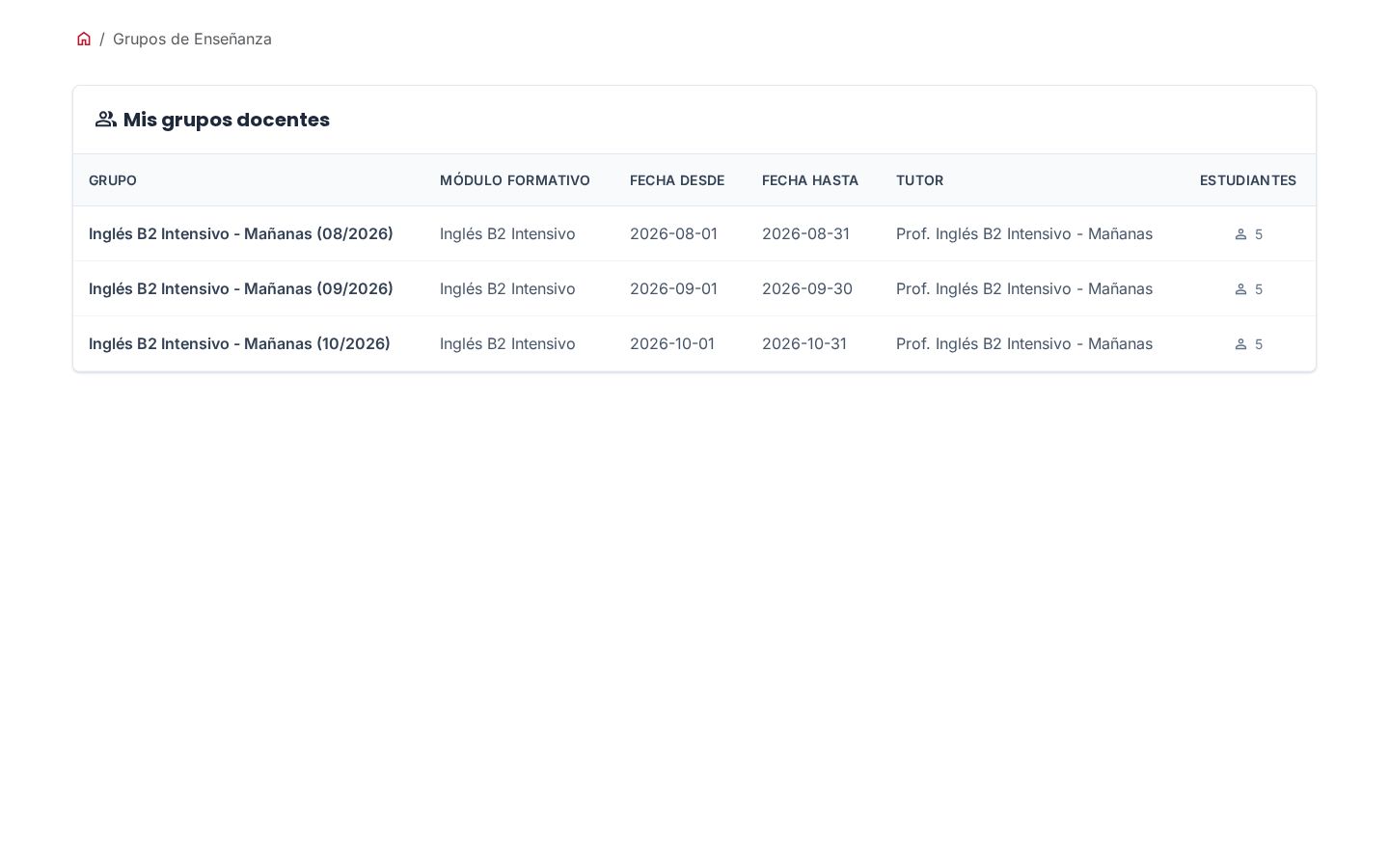Click the student icon in the 09/2026 row
1389x868 pixels.
click(x=1241, y=289)
